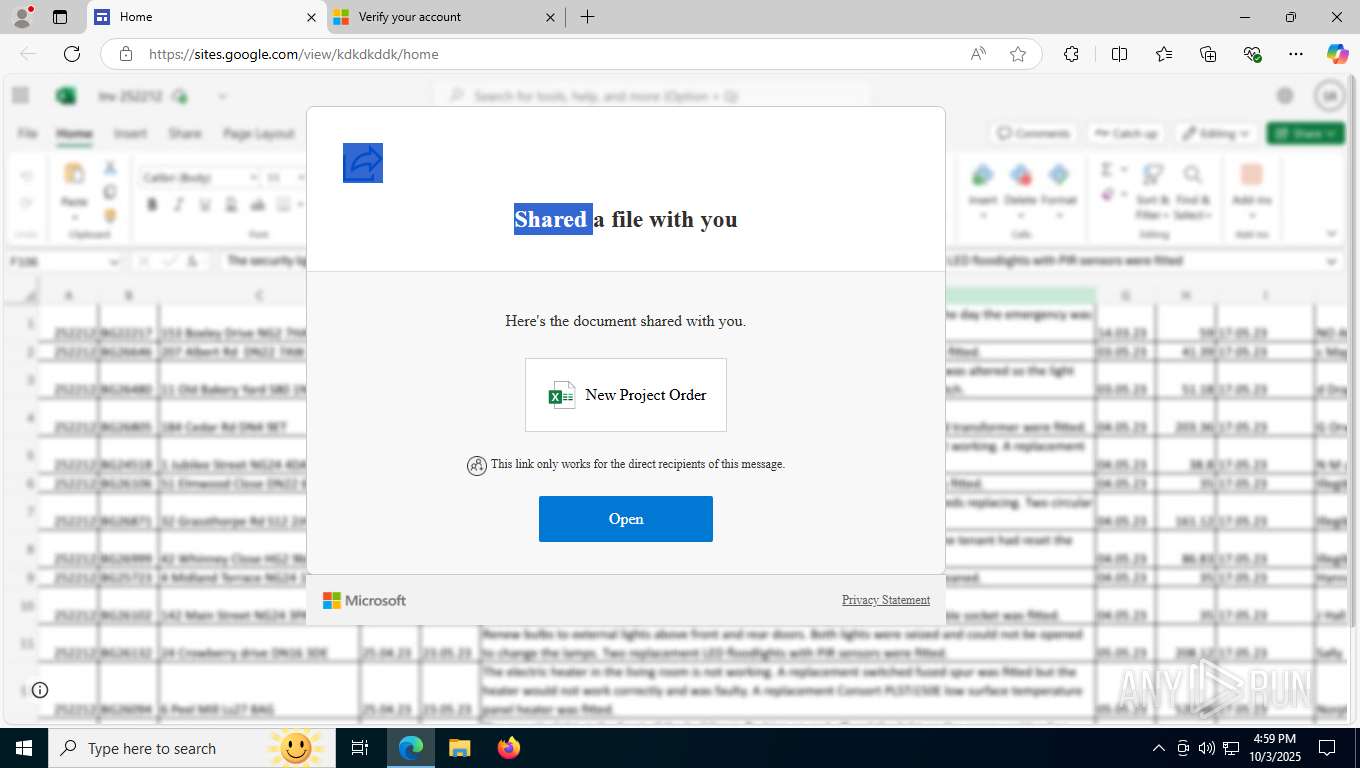Click the taskbar search box
Screen dimensions: 1360x768
click(192, 748)
